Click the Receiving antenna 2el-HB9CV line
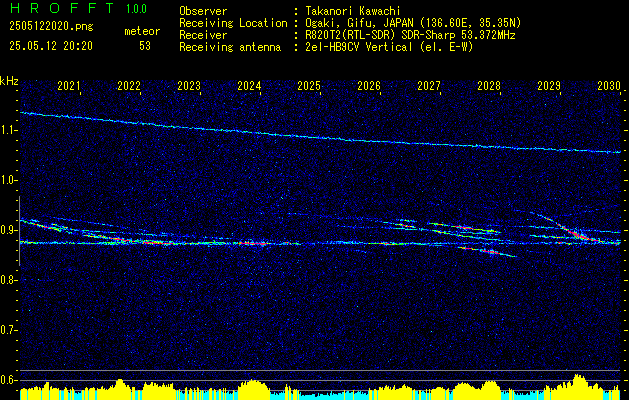 pyautogui.click(x=389, y=47)
